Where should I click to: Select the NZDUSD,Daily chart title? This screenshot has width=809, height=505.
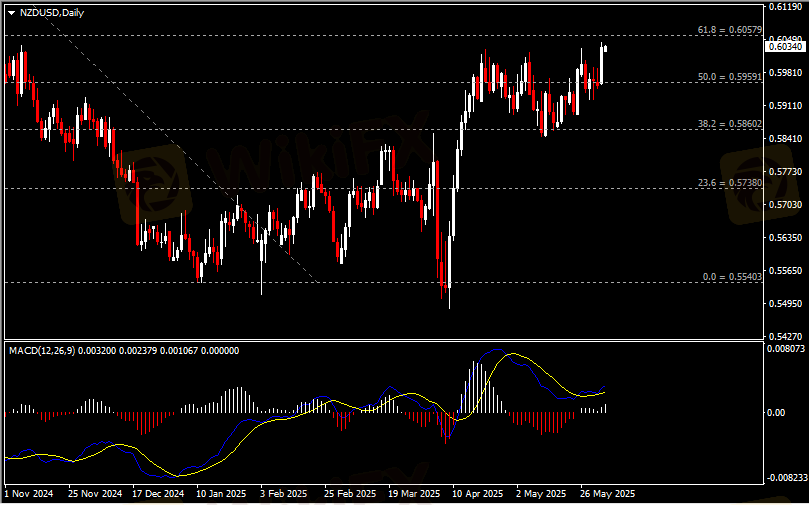pos(52,13)
